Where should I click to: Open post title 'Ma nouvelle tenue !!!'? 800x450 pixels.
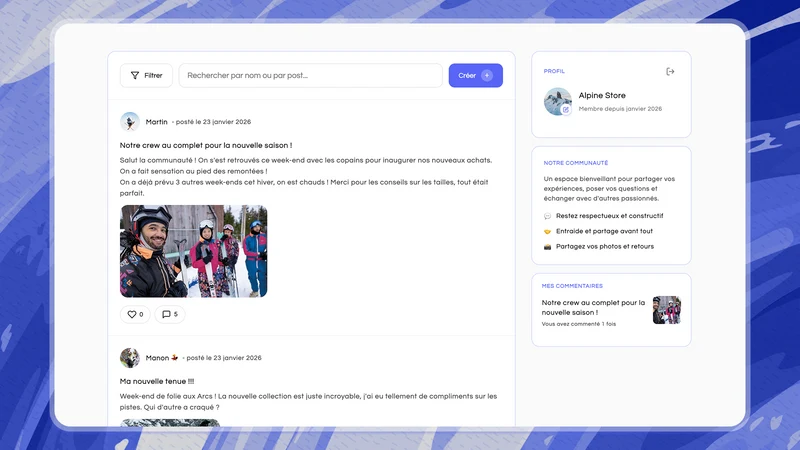157,381
